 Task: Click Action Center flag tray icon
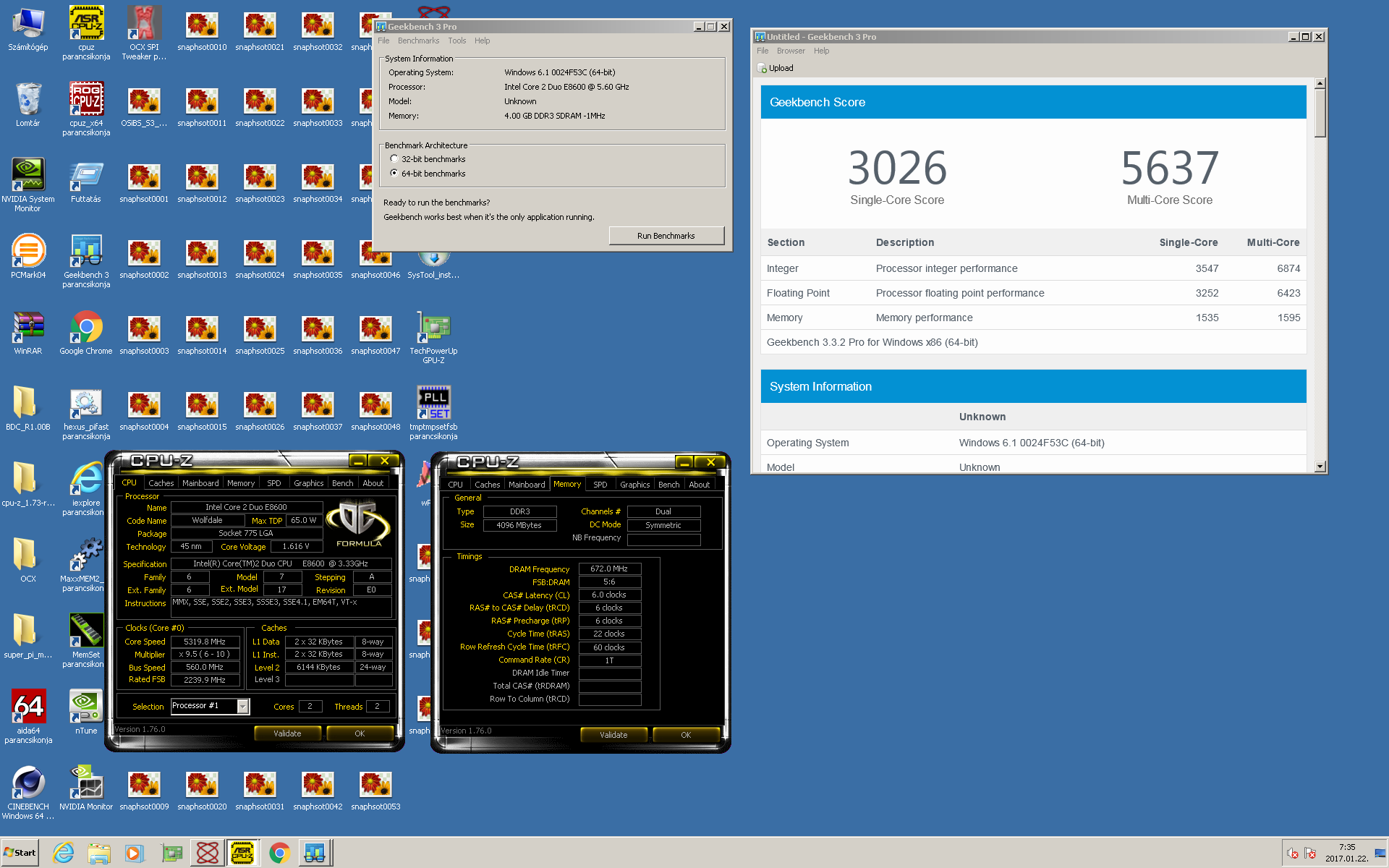point(1311,854)
